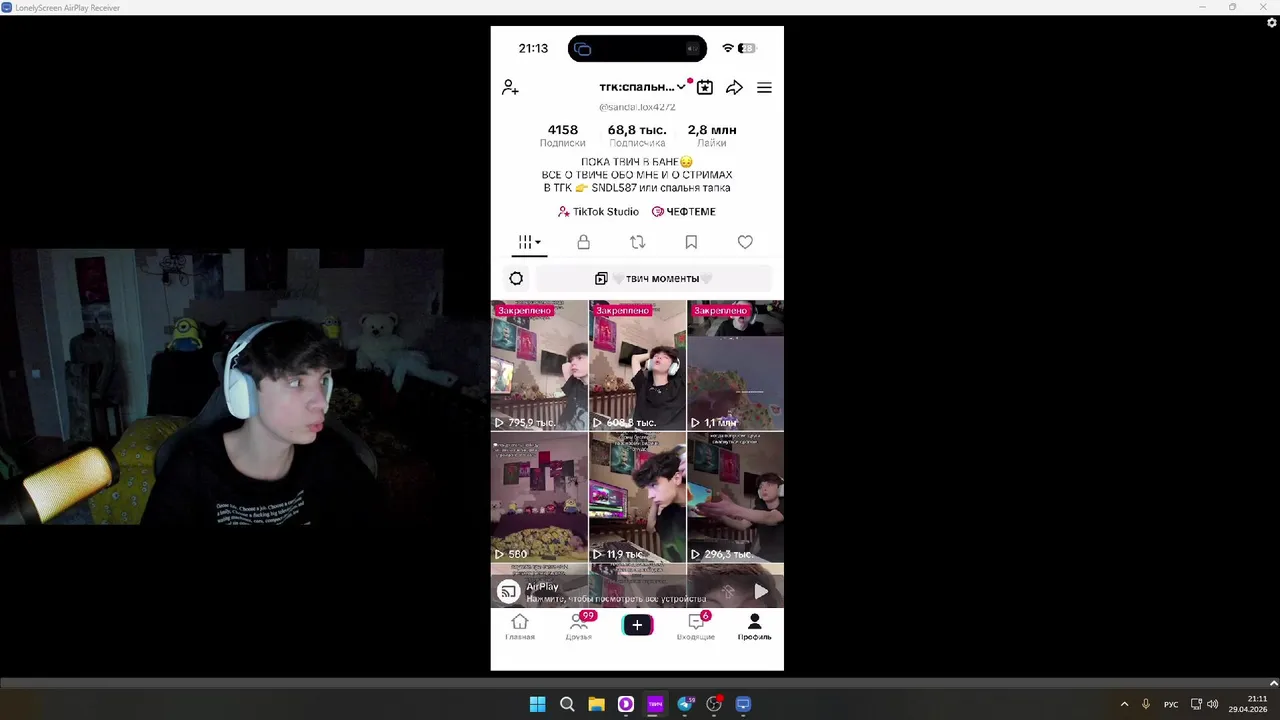Screen dimensions: 1280x720
Task: Open the твич моменты playlist
Action: point(654,279)
